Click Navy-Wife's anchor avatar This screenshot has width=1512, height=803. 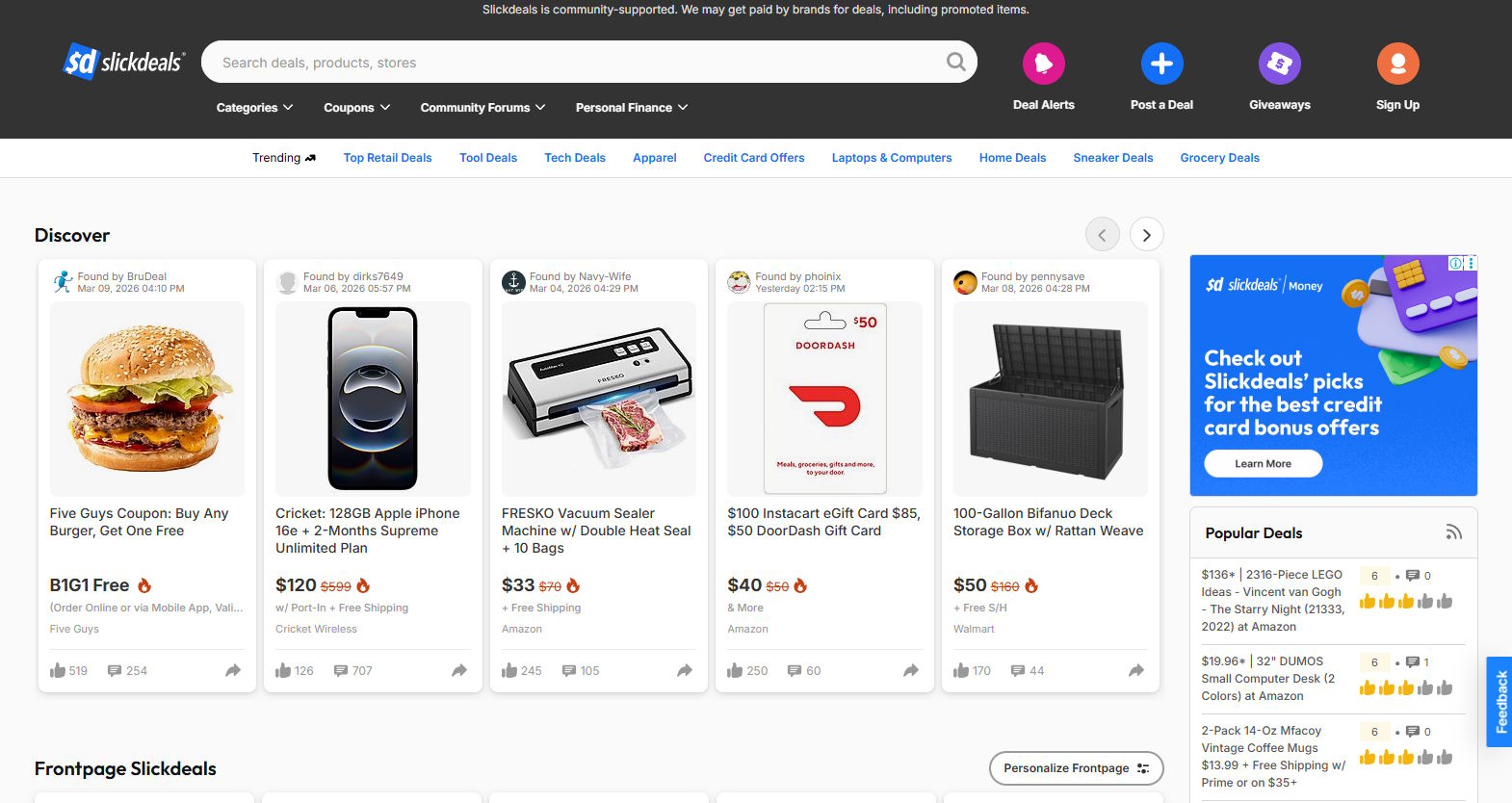tap(513, 282)
